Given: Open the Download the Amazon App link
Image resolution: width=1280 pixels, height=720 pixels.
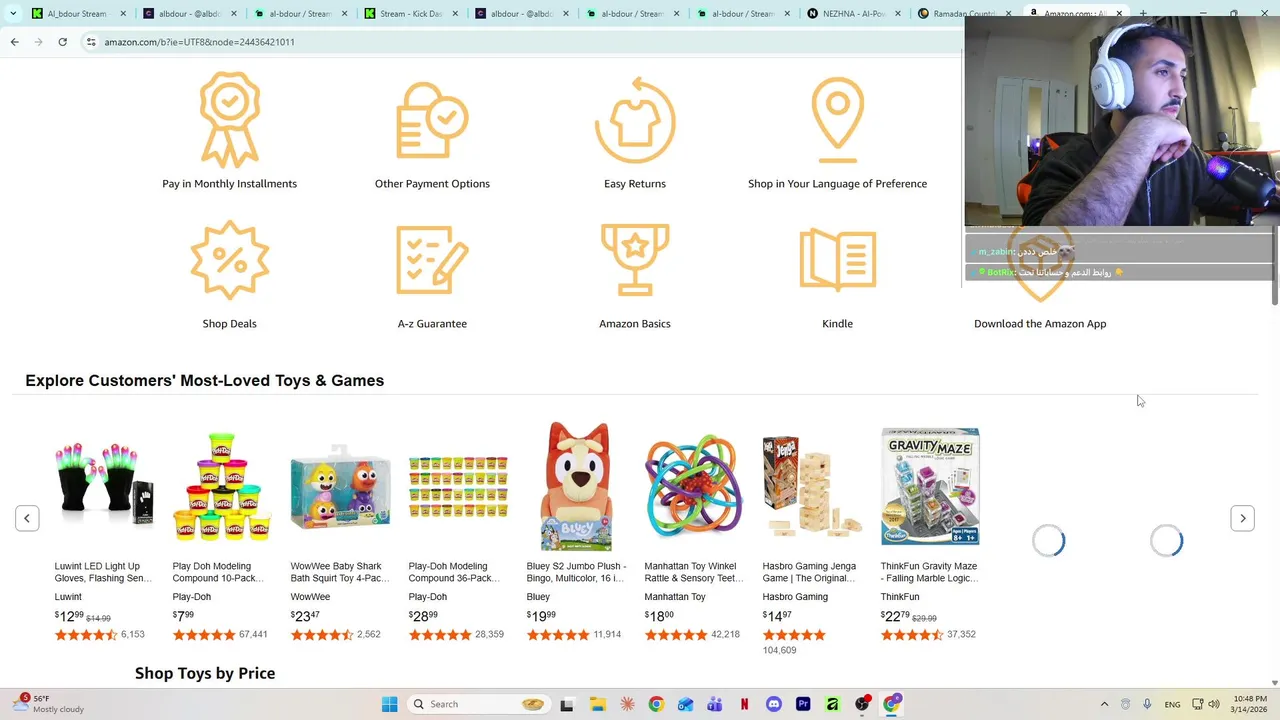Looking at the screenshot, I should click(1040, 324).
